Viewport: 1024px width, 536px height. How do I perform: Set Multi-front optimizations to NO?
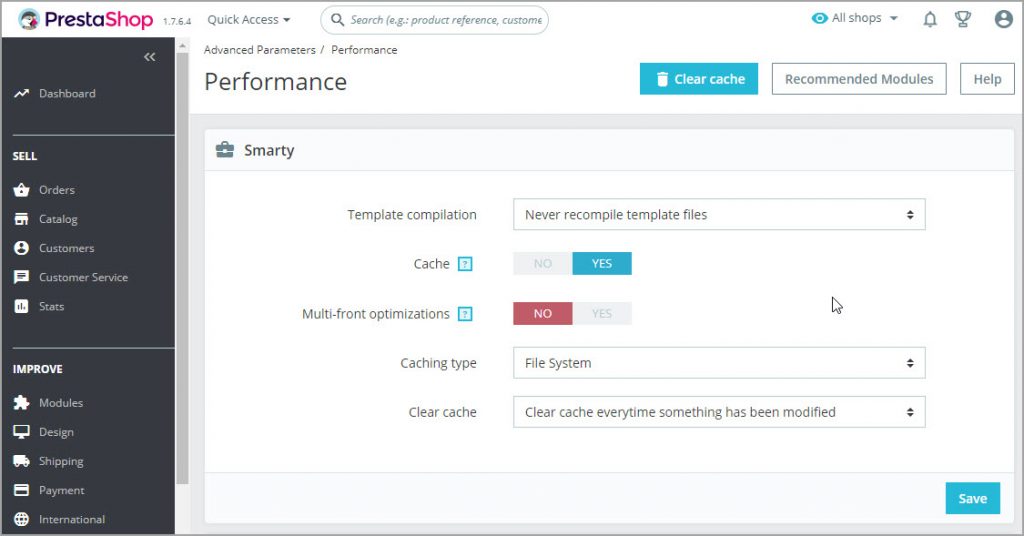click(543, 313)
